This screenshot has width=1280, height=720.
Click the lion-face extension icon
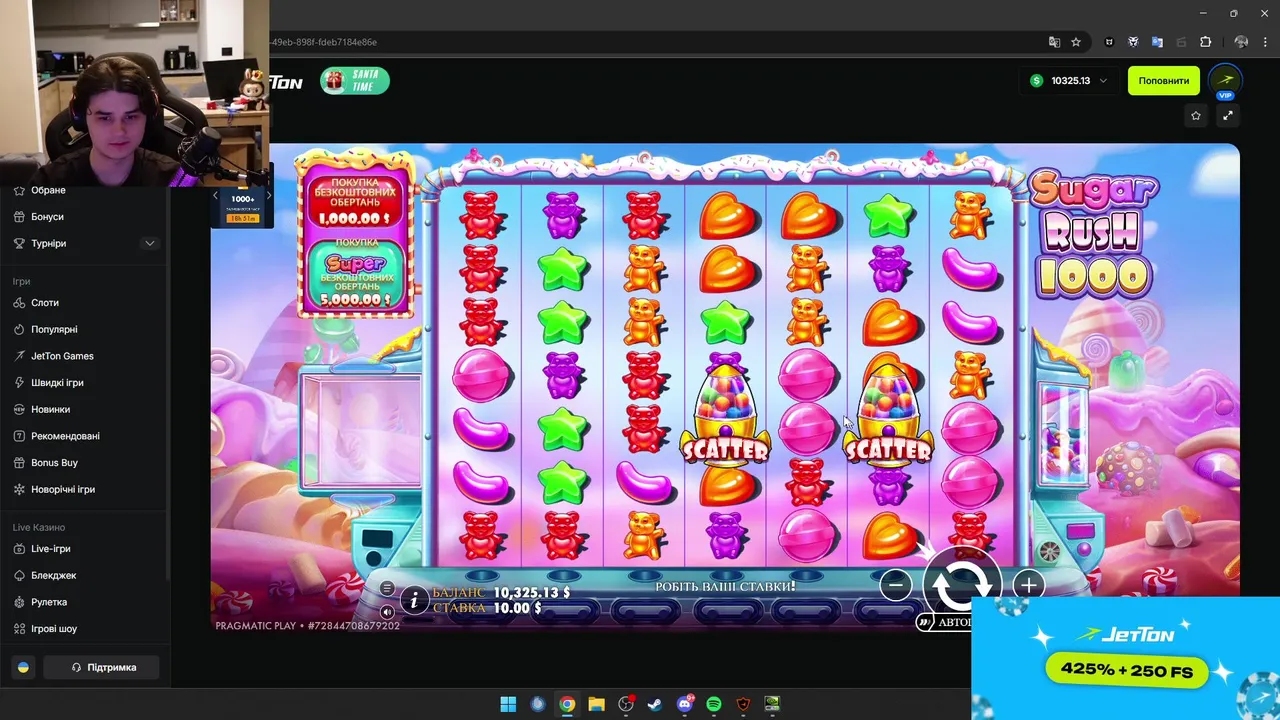tap(1133, 42)
